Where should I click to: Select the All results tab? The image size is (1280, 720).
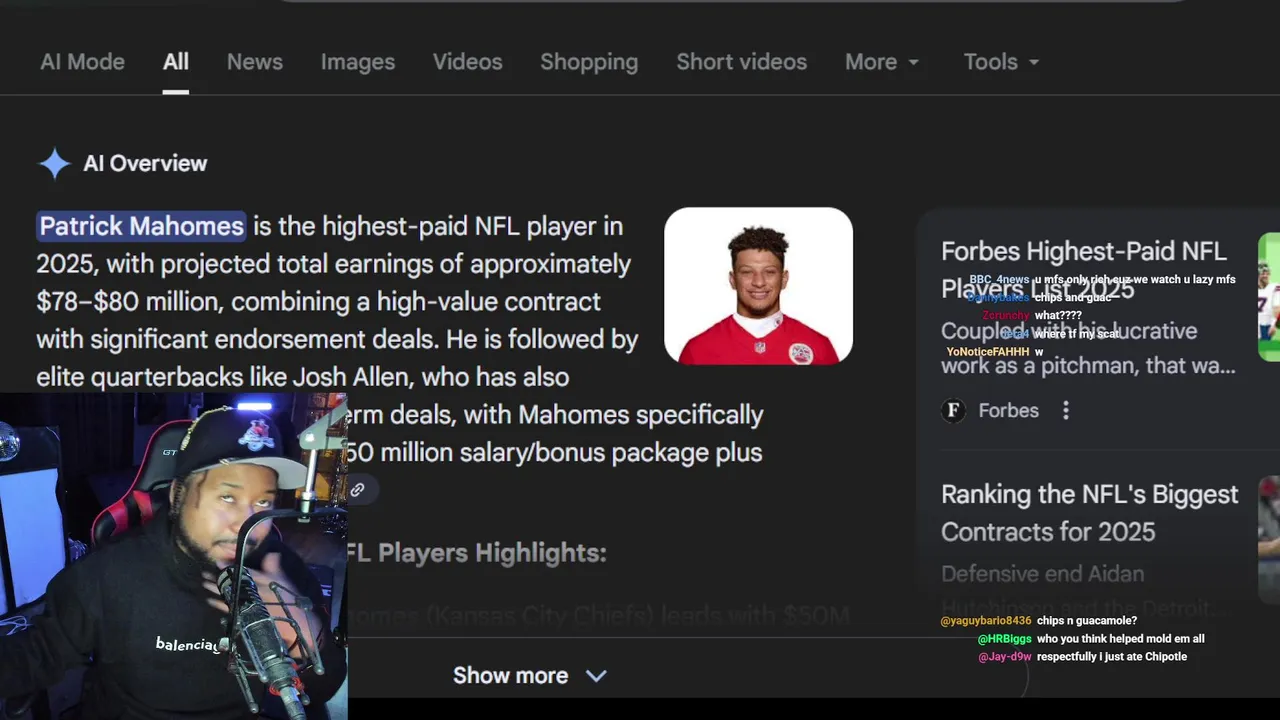176,62
